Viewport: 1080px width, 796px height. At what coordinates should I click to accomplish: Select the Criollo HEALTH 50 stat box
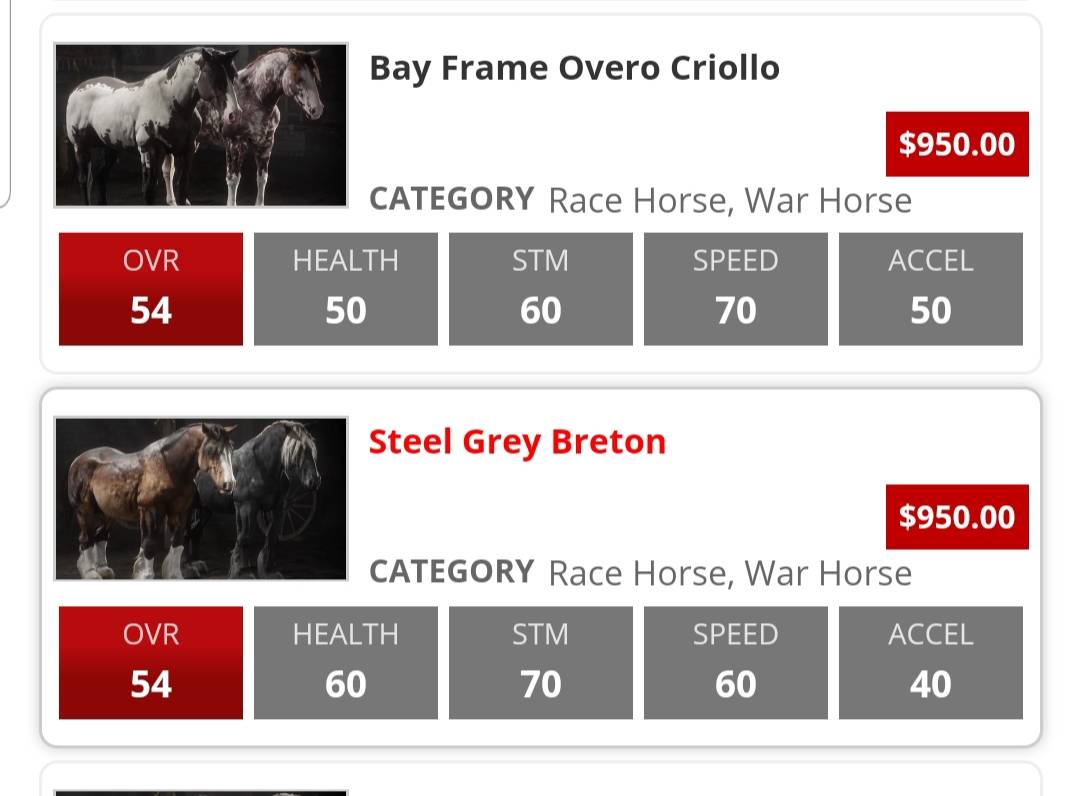coord(346,289)
